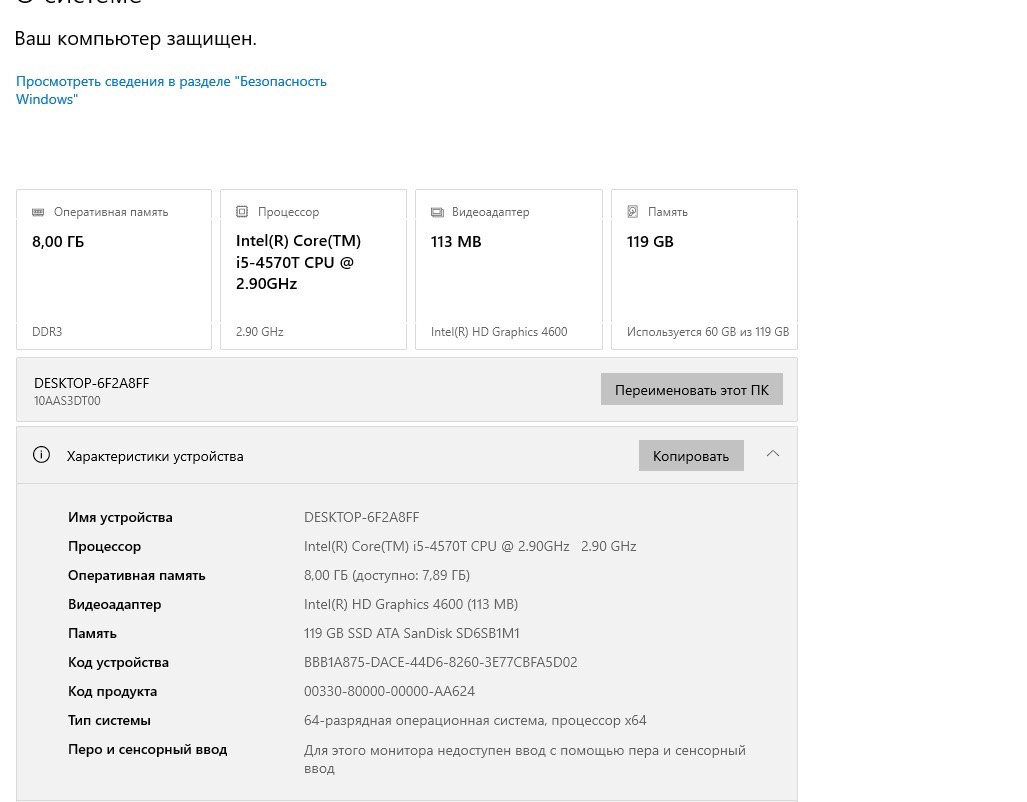Copy device specifications with Копировать button
The width and height of the screenshot is (1027, 802).
click(691, 456)
